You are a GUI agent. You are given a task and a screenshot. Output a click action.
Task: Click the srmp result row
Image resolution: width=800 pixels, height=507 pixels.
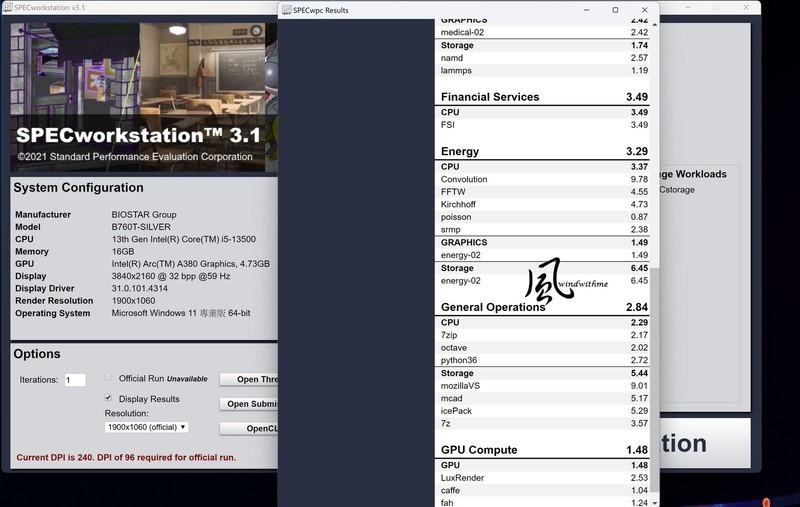[543, 230]
